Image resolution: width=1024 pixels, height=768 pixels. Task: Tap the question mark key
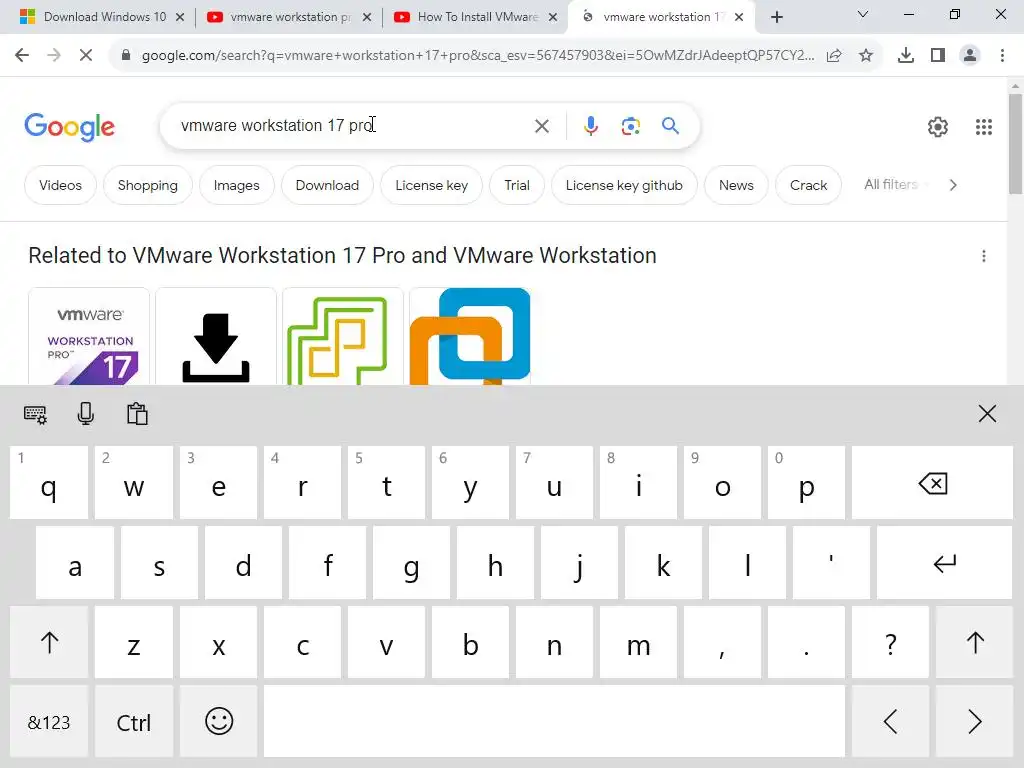[890, 643]
